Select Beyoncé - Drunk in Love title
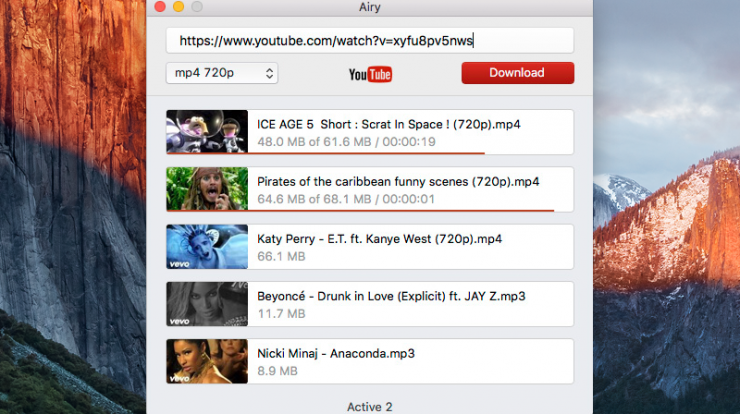The image size is (740, 414). [391, 296]
